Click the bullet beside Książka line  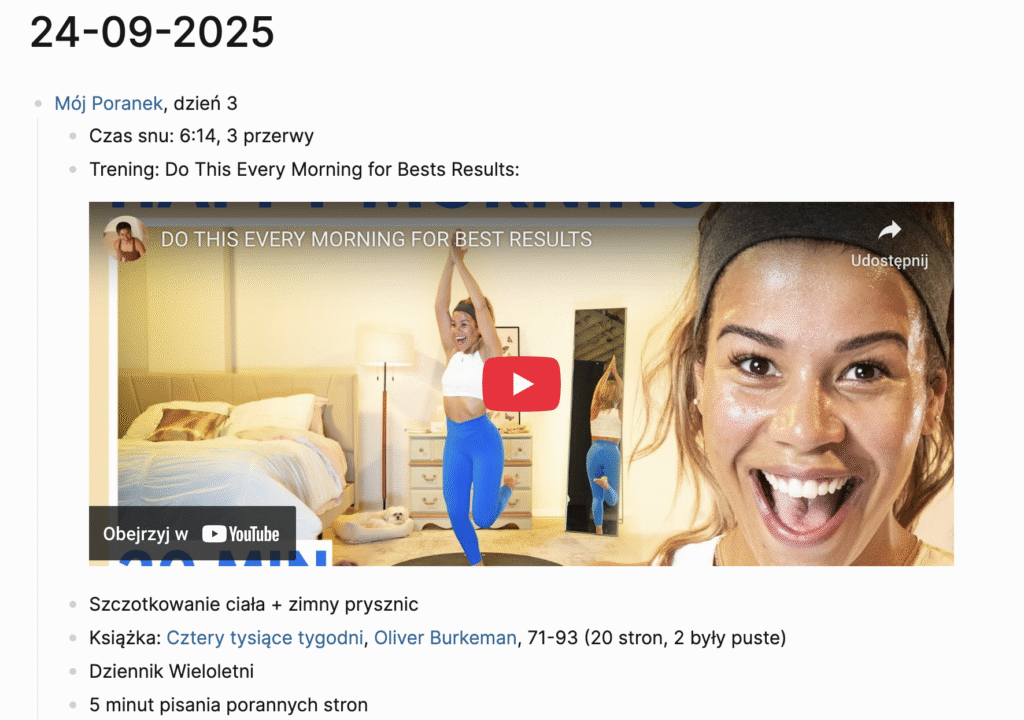click(x=73, y=638)
